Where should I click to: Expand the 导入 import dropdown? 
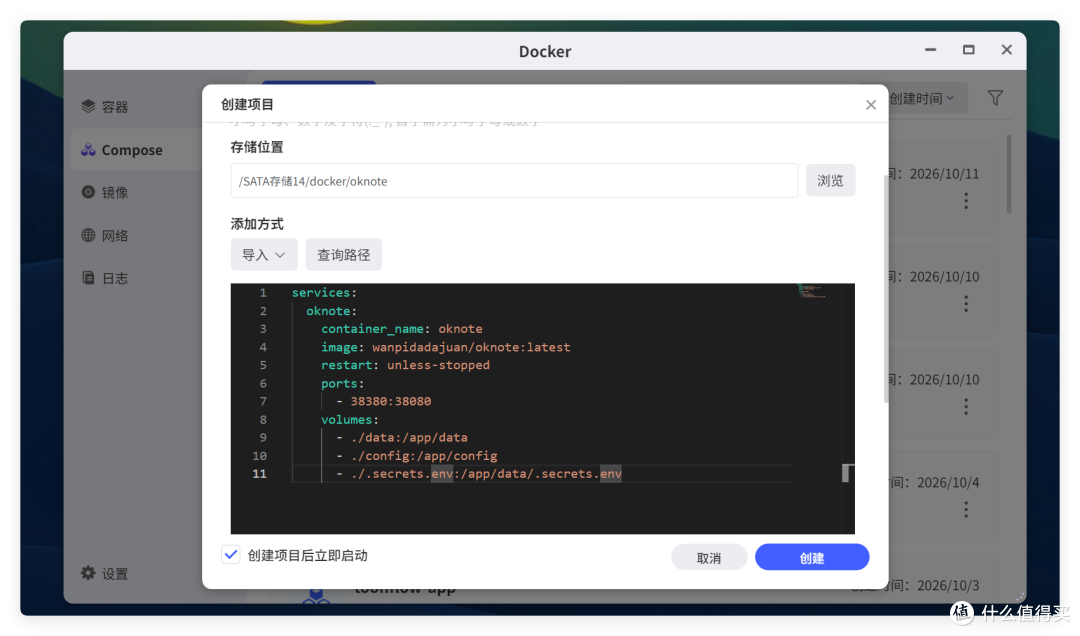click(264, 255)
